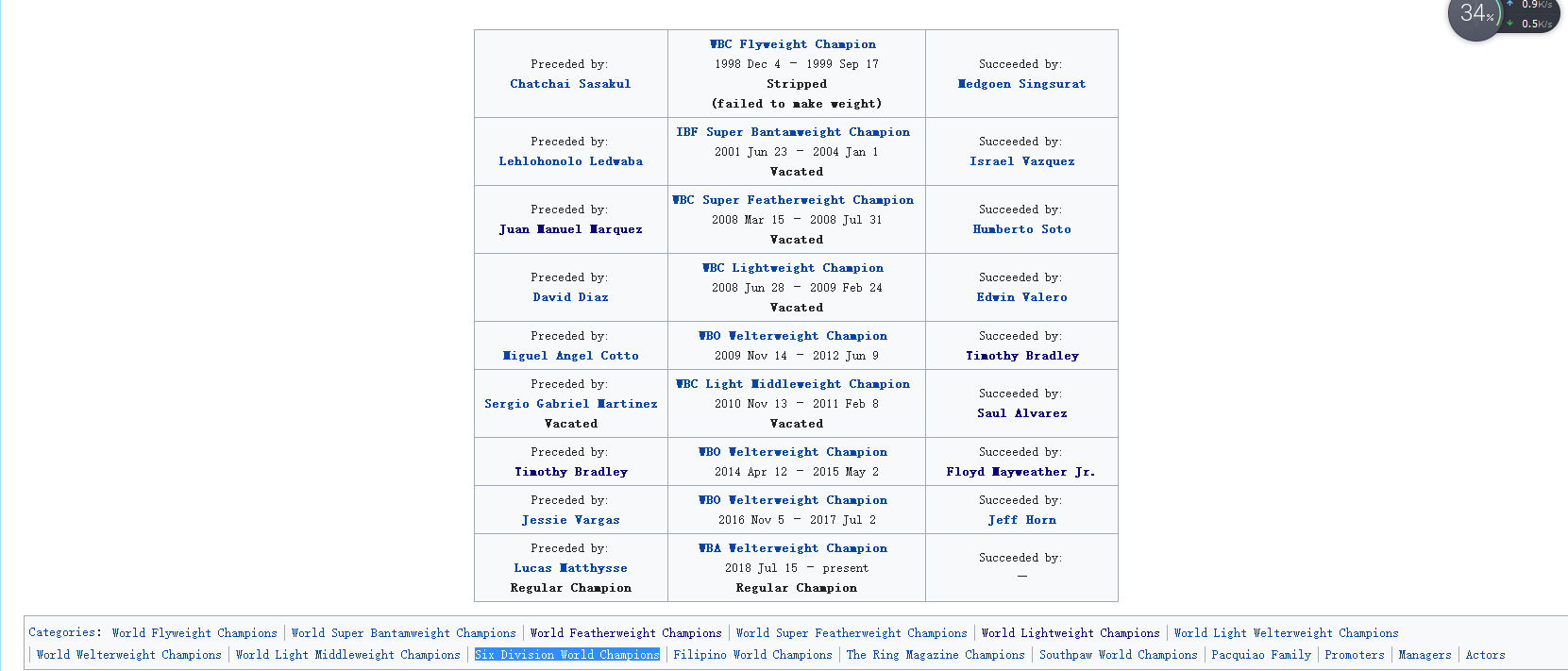Open the Chatchai Sasakul link

point(570,84)
